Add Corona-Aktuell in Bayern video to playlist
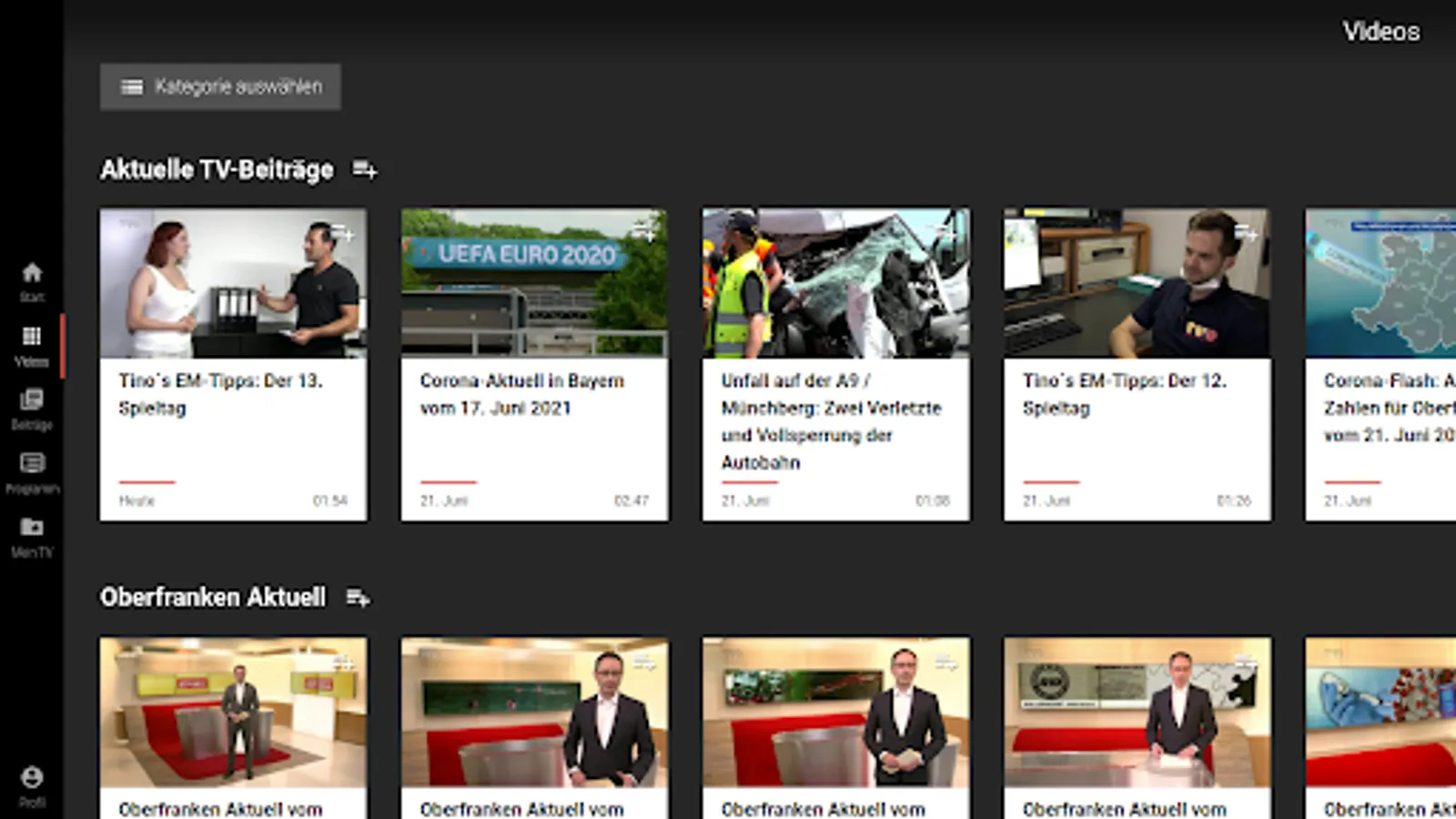Viewport: 1456px width, 819px height. point(643,234)
